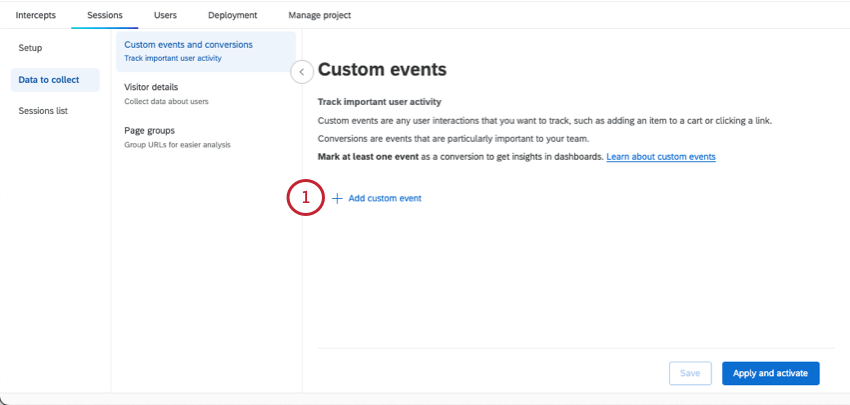Switch to the Intercepts tab
The width and height of the screenshot is (850, 405).
click(36, 15)
